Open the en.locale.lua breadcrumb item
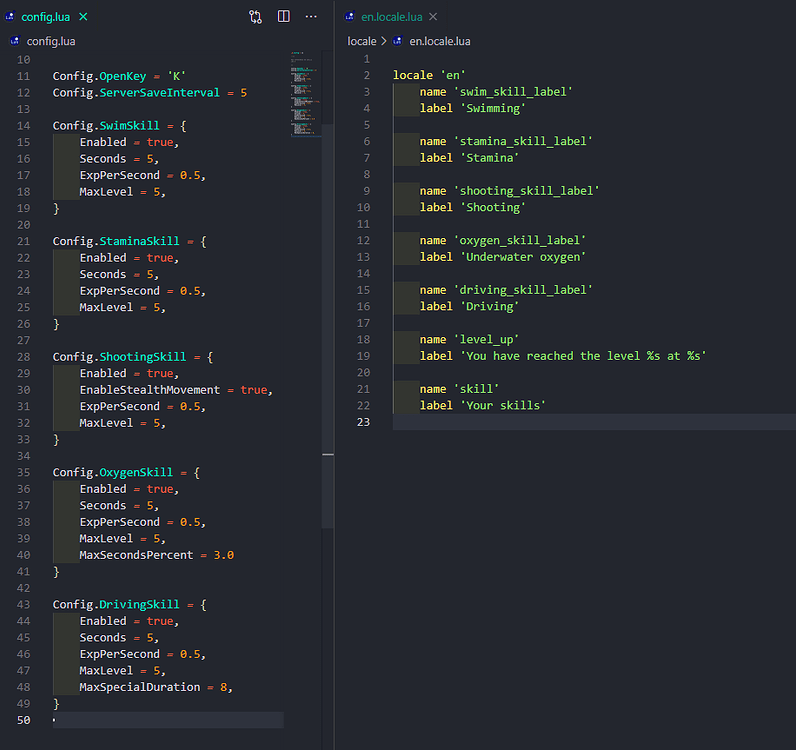 point(440,41)
